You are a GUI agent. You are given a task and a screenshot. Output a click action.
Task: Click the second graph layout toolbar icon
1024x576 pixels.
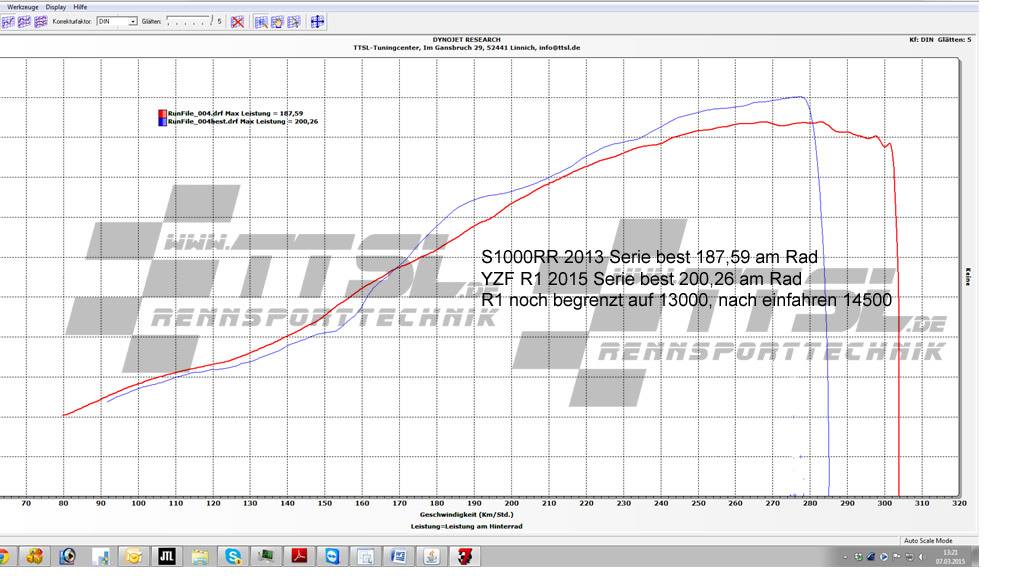coord(22,21)
